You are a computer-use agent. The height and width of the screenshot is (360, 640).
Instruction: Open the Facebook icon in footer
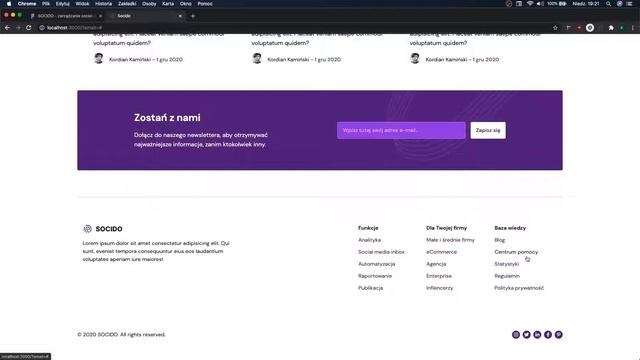pyautogui.click(x=548, y=335)
